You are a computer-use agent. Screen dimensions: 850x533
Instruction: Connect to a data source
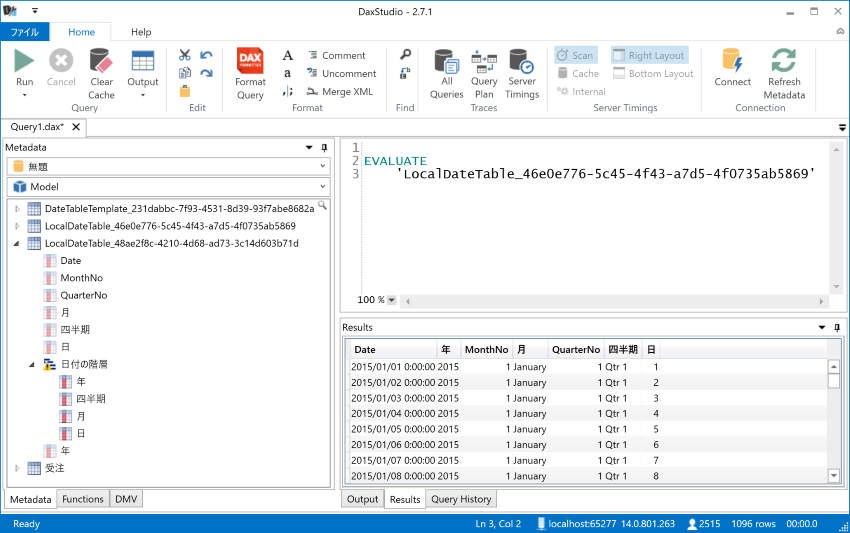pos(732,68)
